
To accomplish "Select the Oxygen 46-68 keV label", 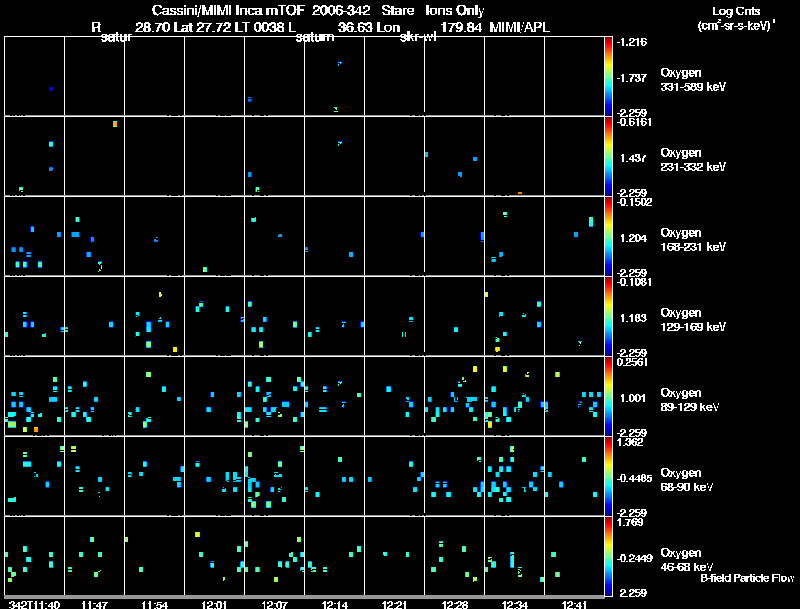I will click(687, 560).
